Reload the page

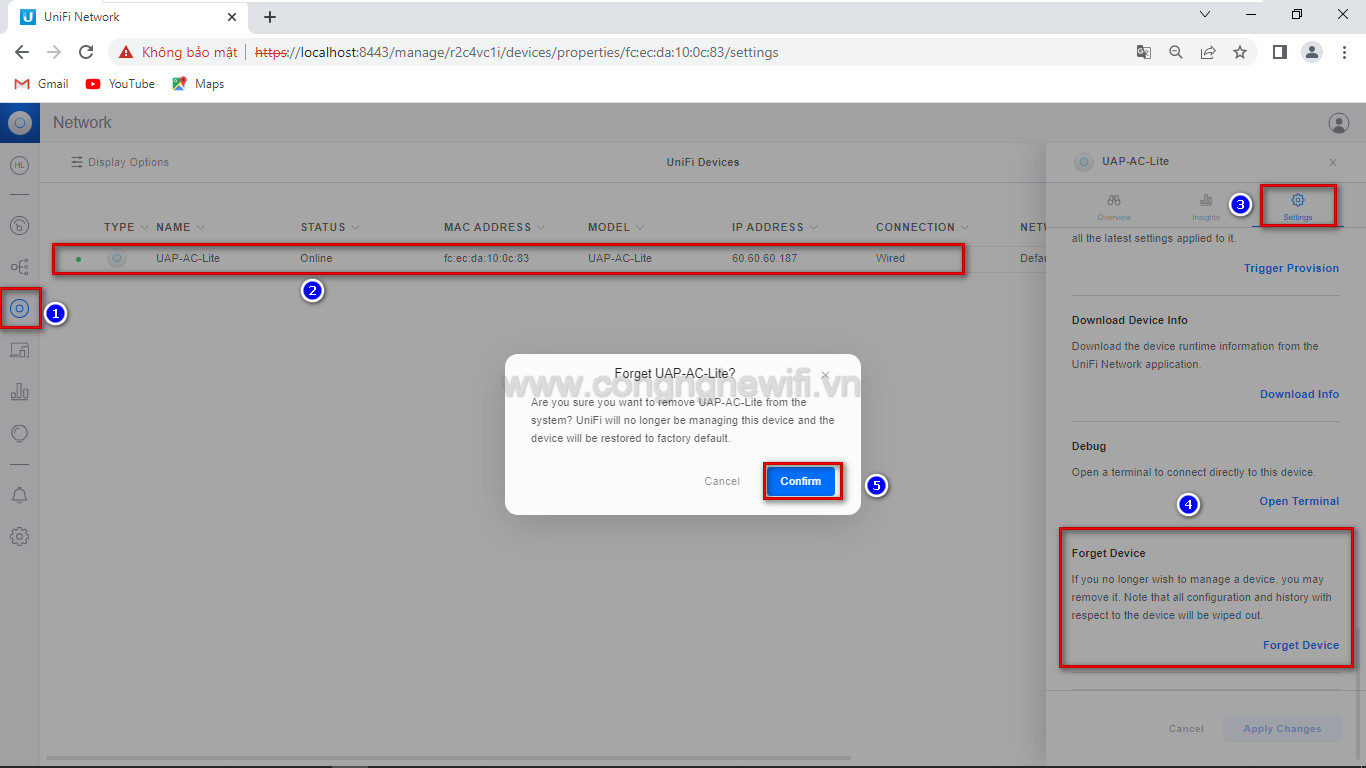point(86,52)
